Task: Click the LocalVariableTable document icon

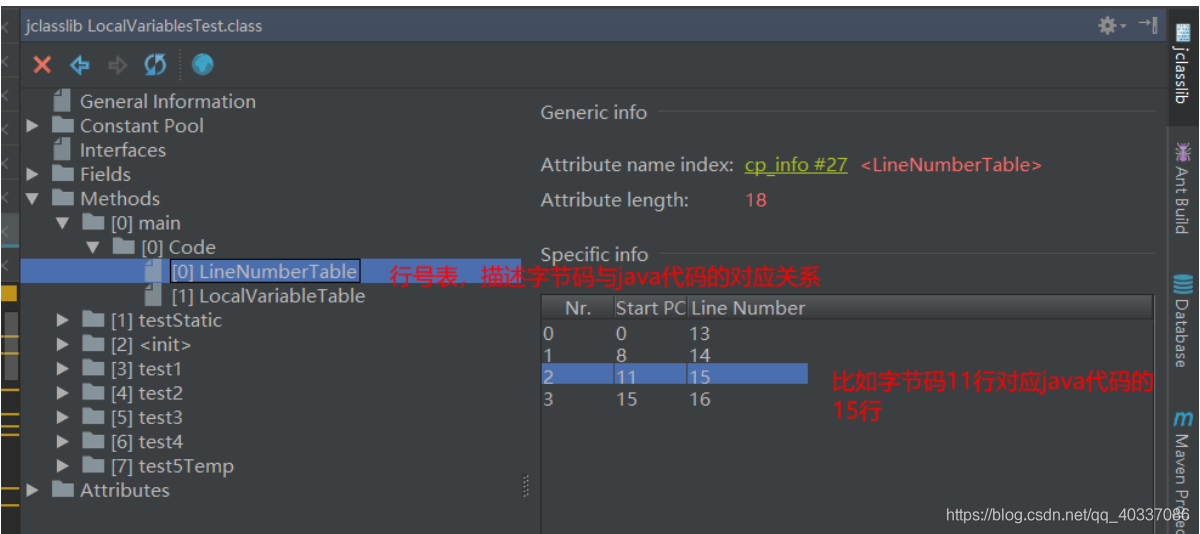Action: point(153,296)
